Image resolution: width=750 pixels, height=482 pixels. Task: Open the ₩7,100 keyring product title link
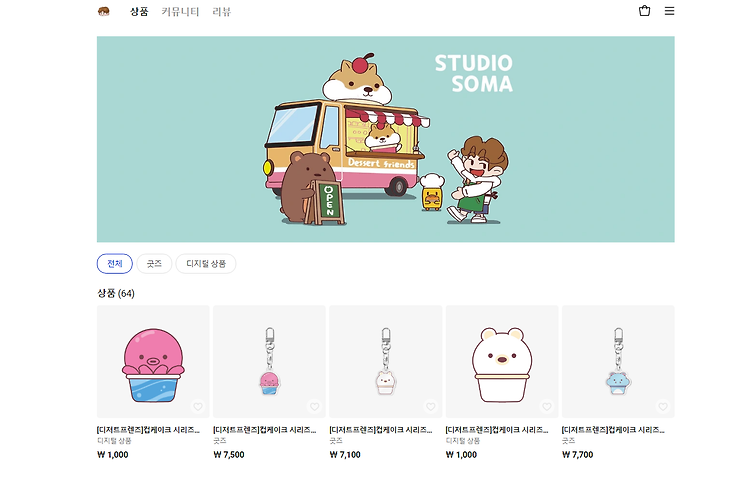[x=381, y=430]
